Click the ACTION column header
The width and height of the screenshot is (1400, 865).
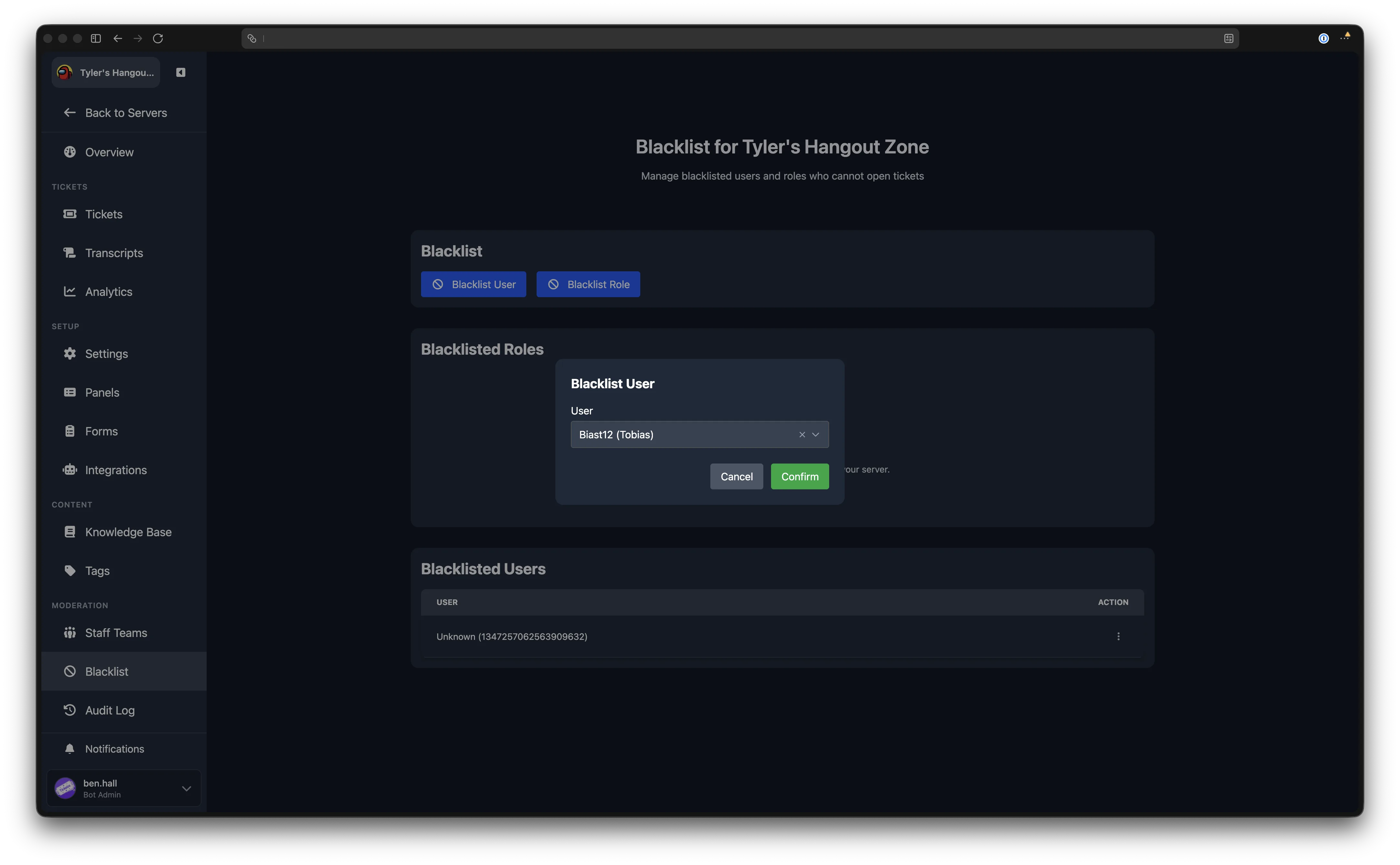click(1113, 602)
